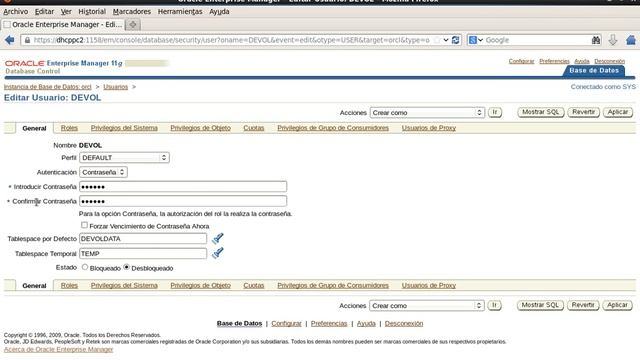Enable Forzar Vencimiento de Contraseña Ahora checkbox

[84, 225]
